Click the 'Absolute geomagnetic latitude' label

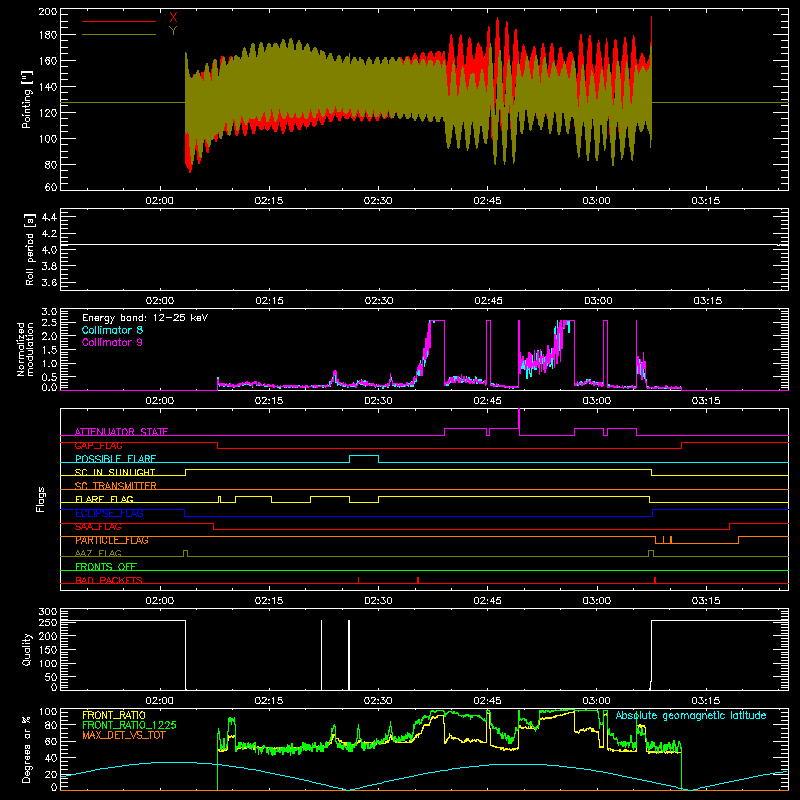(x=691, y=715)
